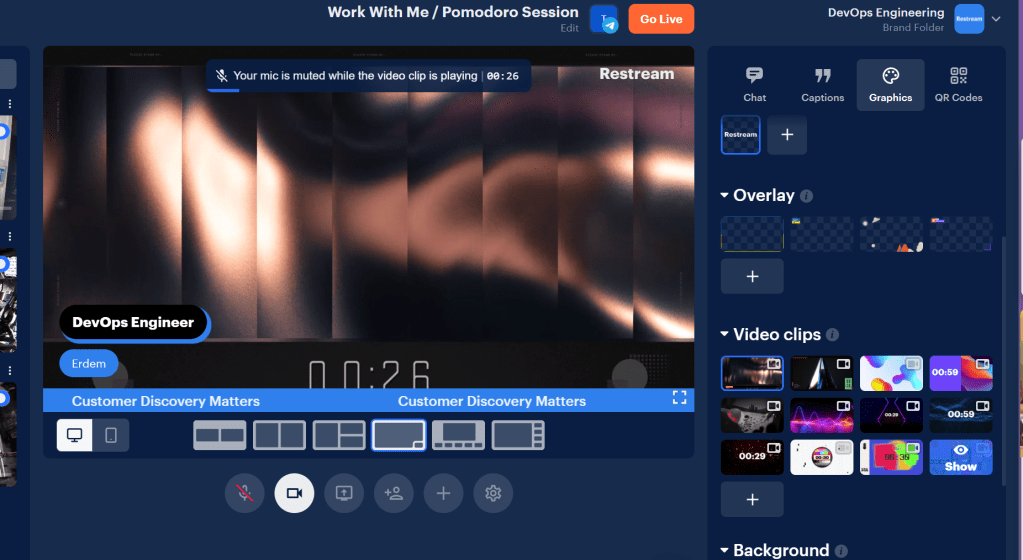Click the DevOps Engineer caption on preview

click(x=133, y=322)
